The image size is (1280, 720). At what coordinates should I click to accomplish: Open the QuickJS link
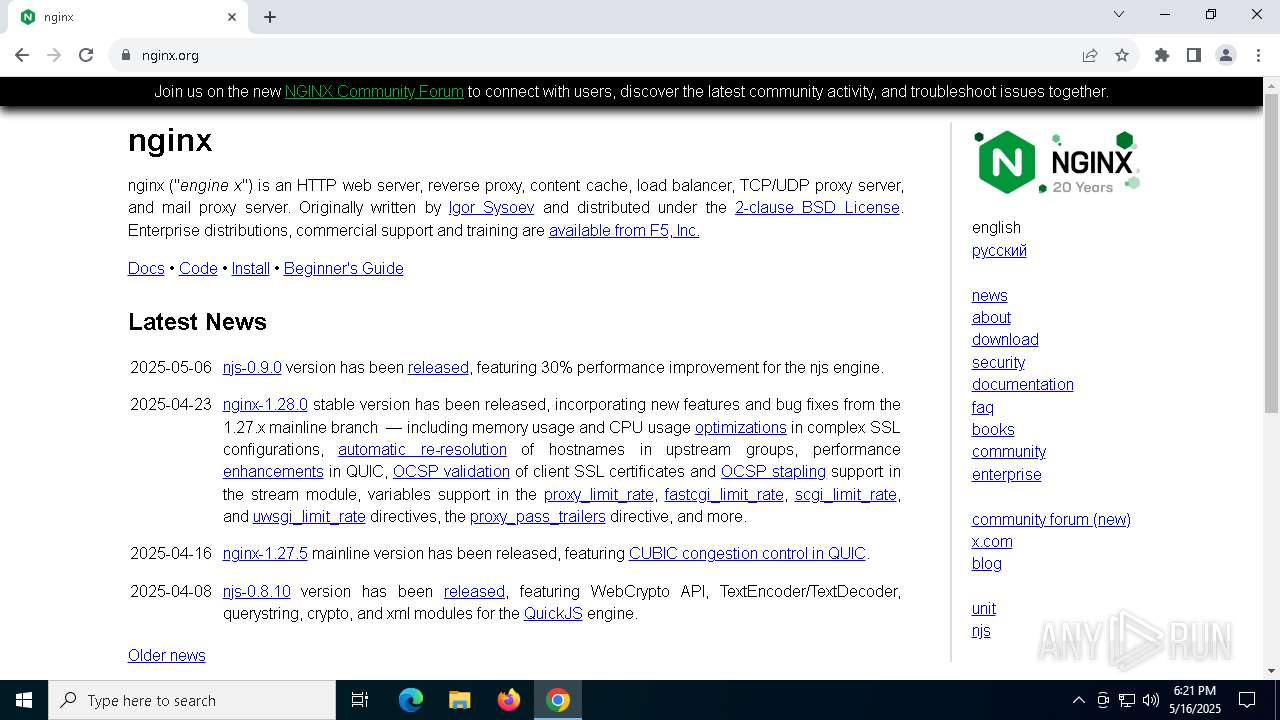coord(553,613)
